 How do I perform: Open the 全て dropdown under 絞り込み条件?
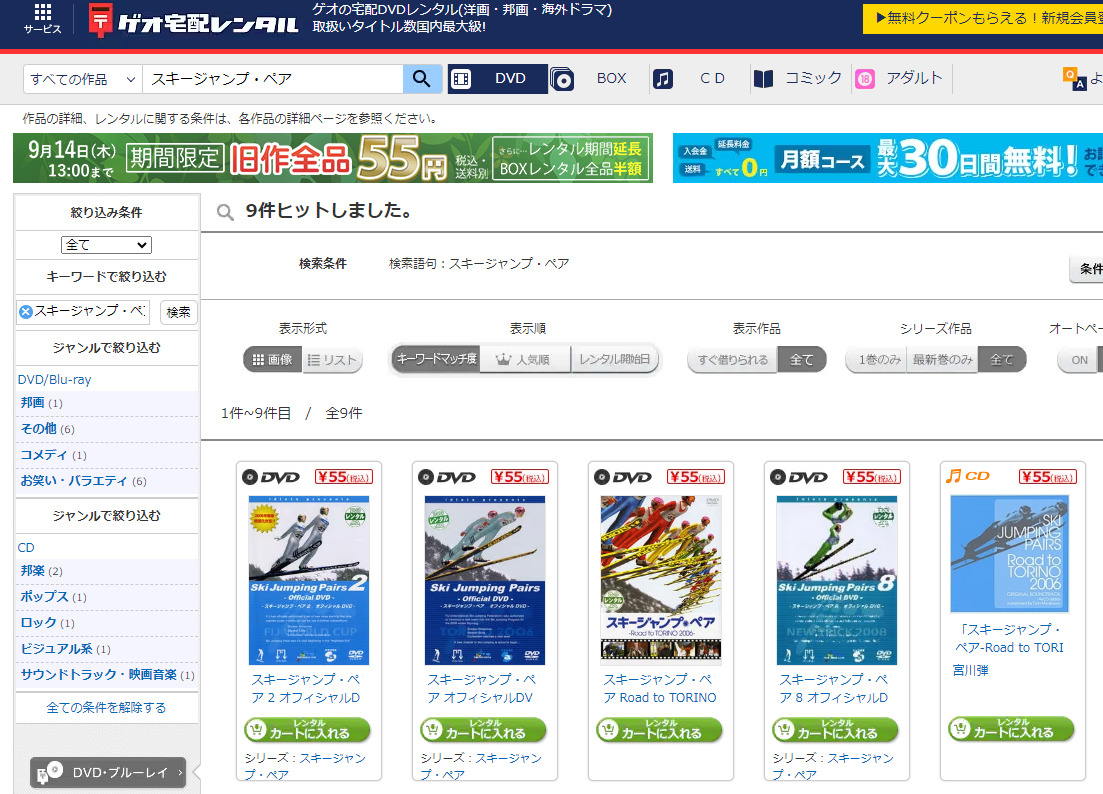(x=106, y=245)
